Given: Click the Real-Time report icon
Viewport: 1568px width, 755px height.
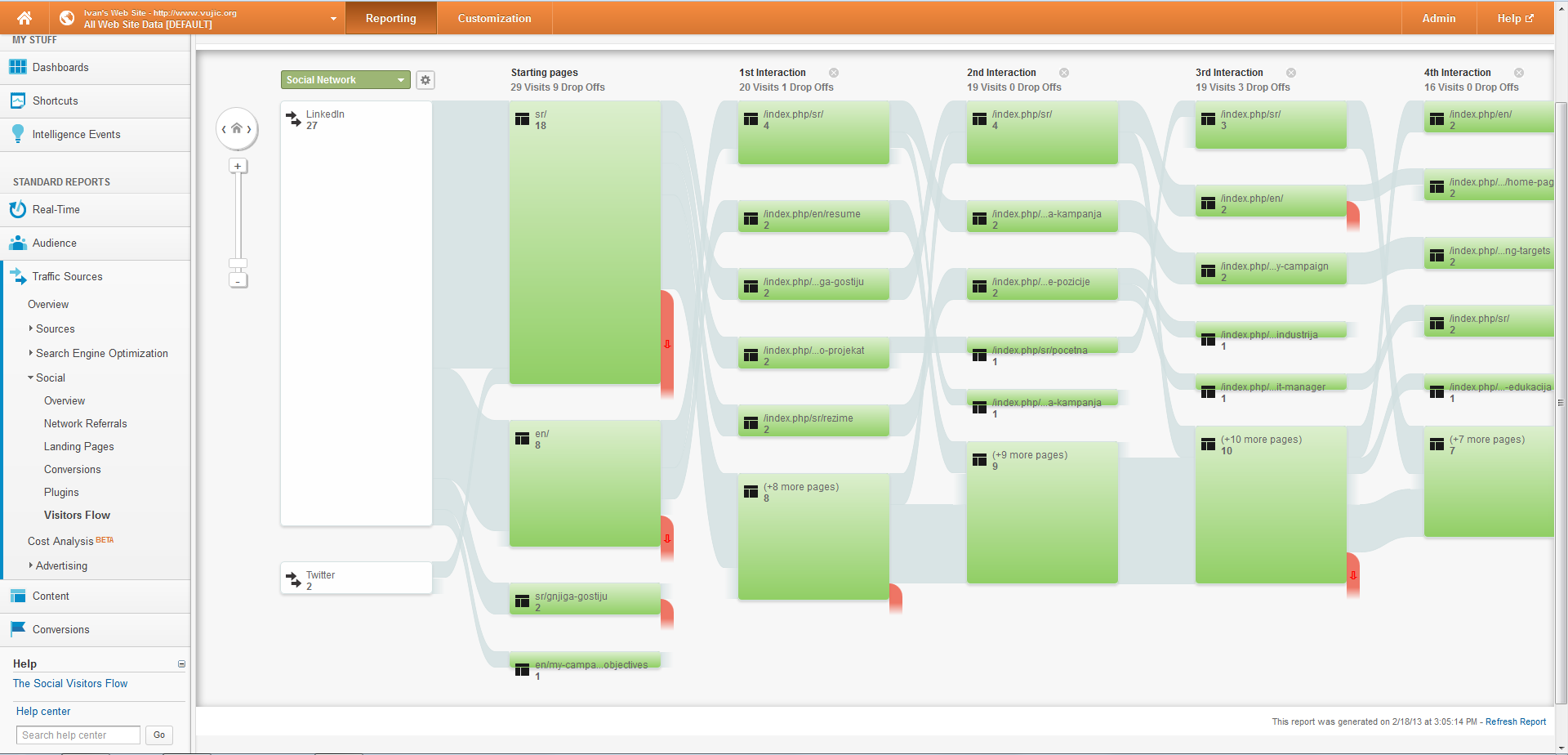Looking at the screenshot, I should click(x=17, y=209).
